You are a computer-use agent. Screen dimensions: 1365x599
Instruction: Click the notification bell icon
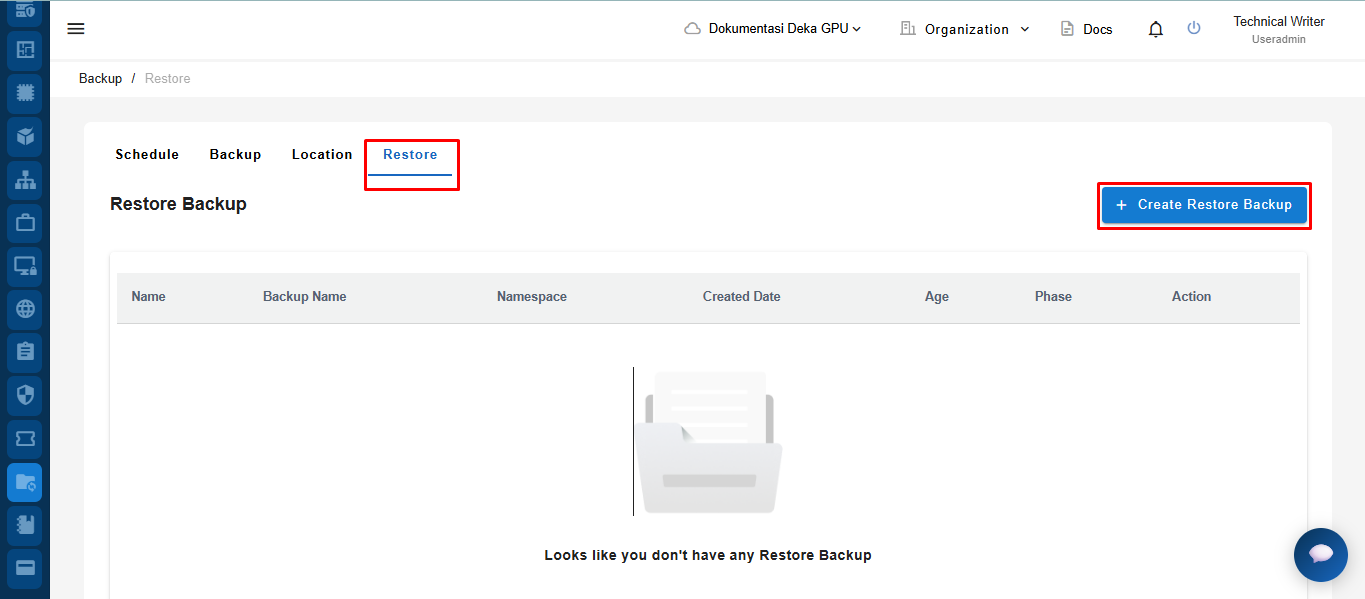click(1156, 29)
